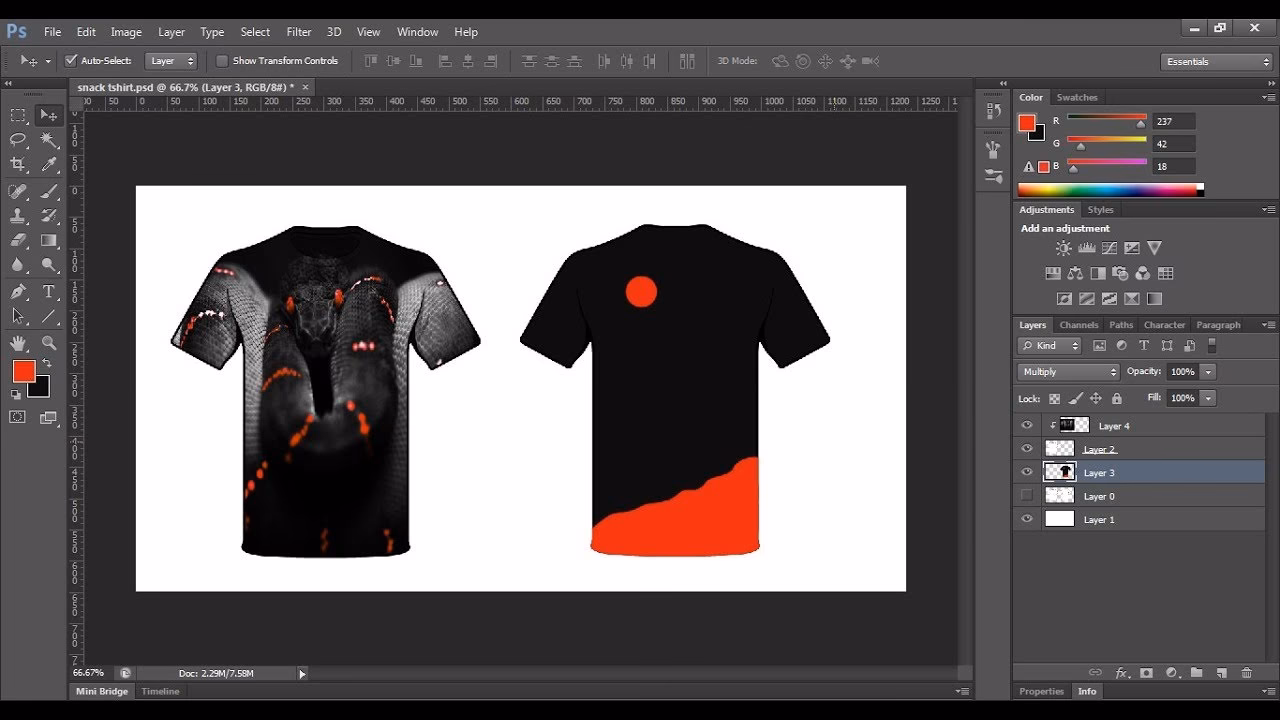Activate the Zoom tool
Image resolution: width=1280 pixels, height=720 pixels.
(x=48, y=343)
